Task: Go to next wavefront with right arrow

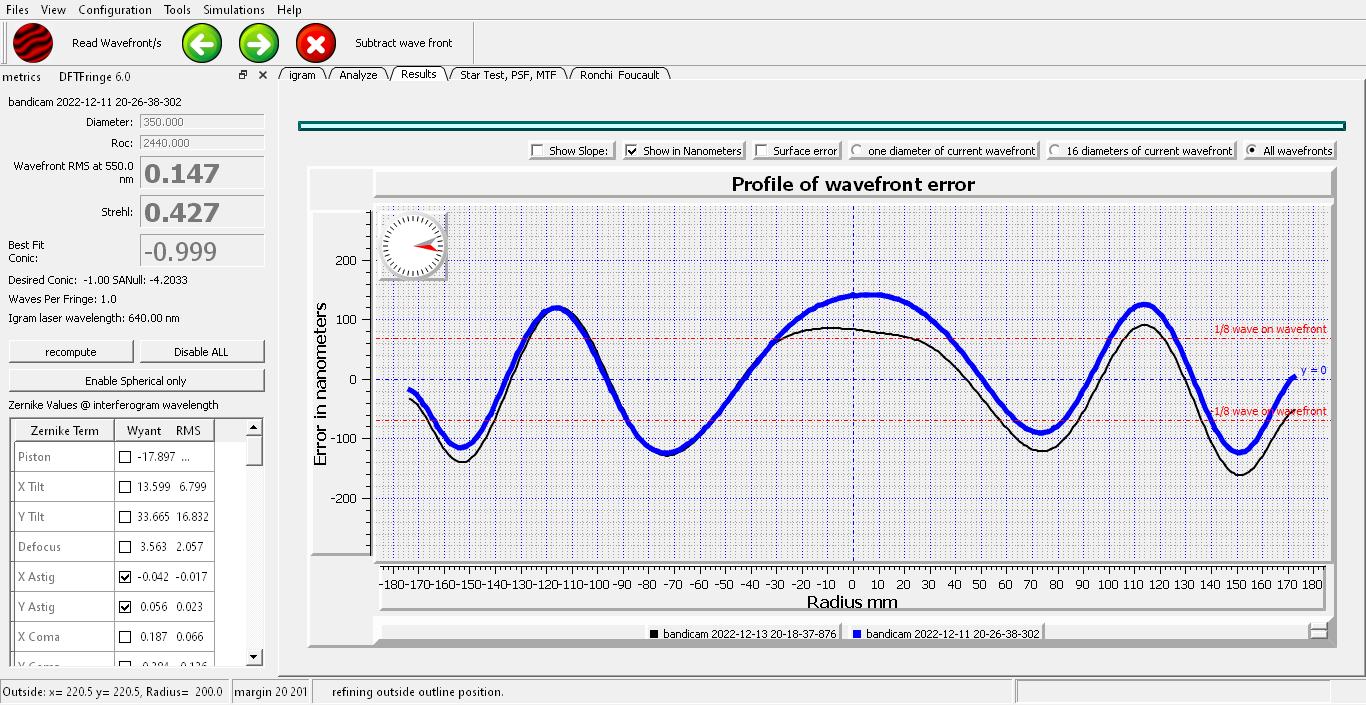Action: pyautogui.click(x=259, y=44)
